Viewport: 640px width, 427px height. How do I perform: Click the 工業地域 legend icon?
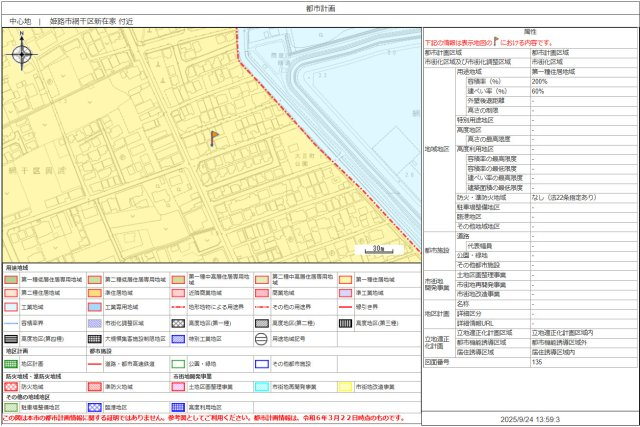pos(11,309)
